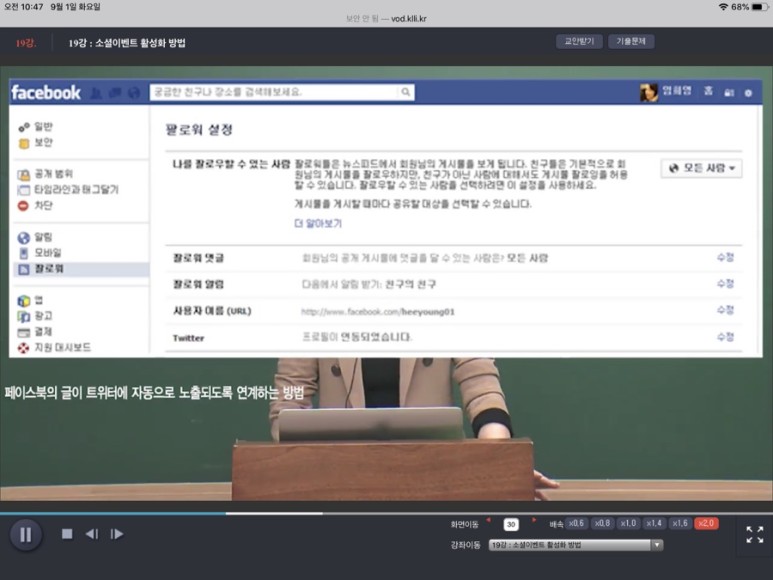
Task: Click the Facebook search magnifier icon
Action: pos(405,92)
